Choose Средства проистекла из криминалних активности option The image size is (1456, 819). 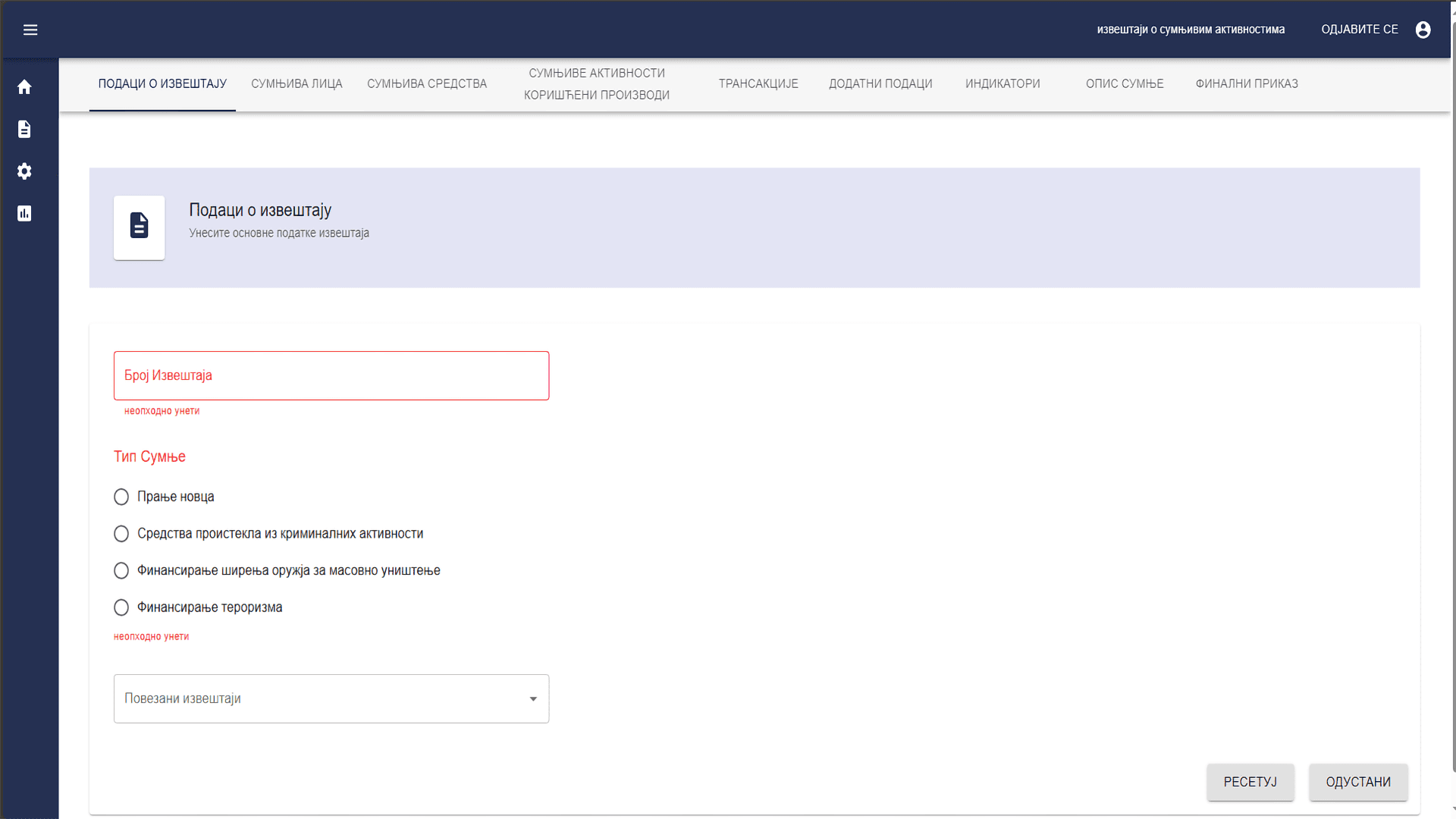[x=121, y=534]
